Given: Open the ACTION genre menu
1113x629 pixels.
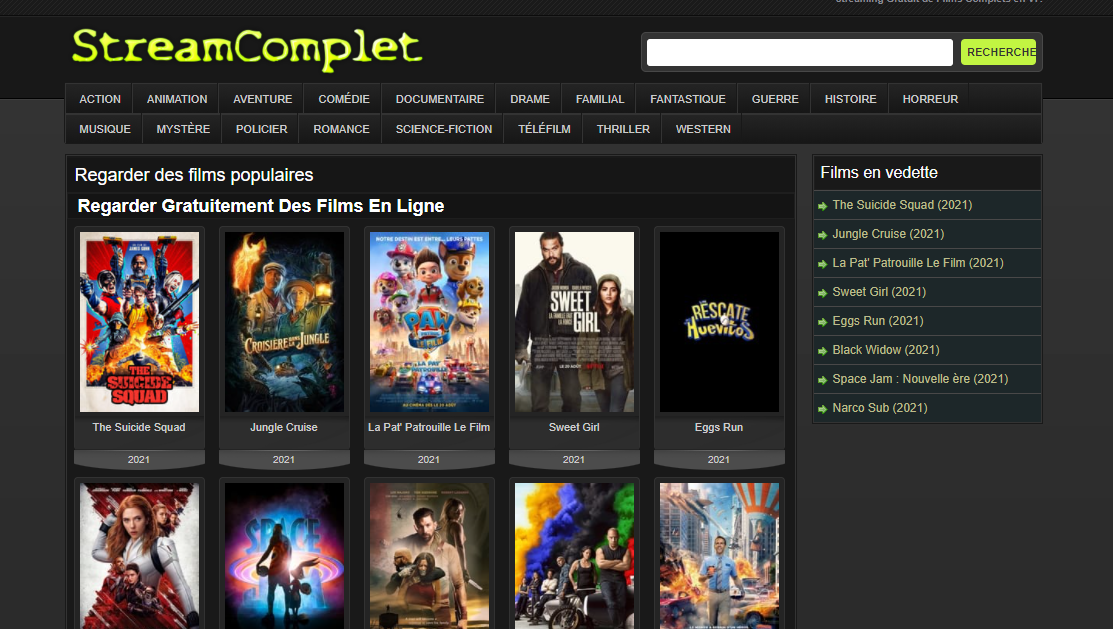Looking at the screenshot, I should point(99,99).
